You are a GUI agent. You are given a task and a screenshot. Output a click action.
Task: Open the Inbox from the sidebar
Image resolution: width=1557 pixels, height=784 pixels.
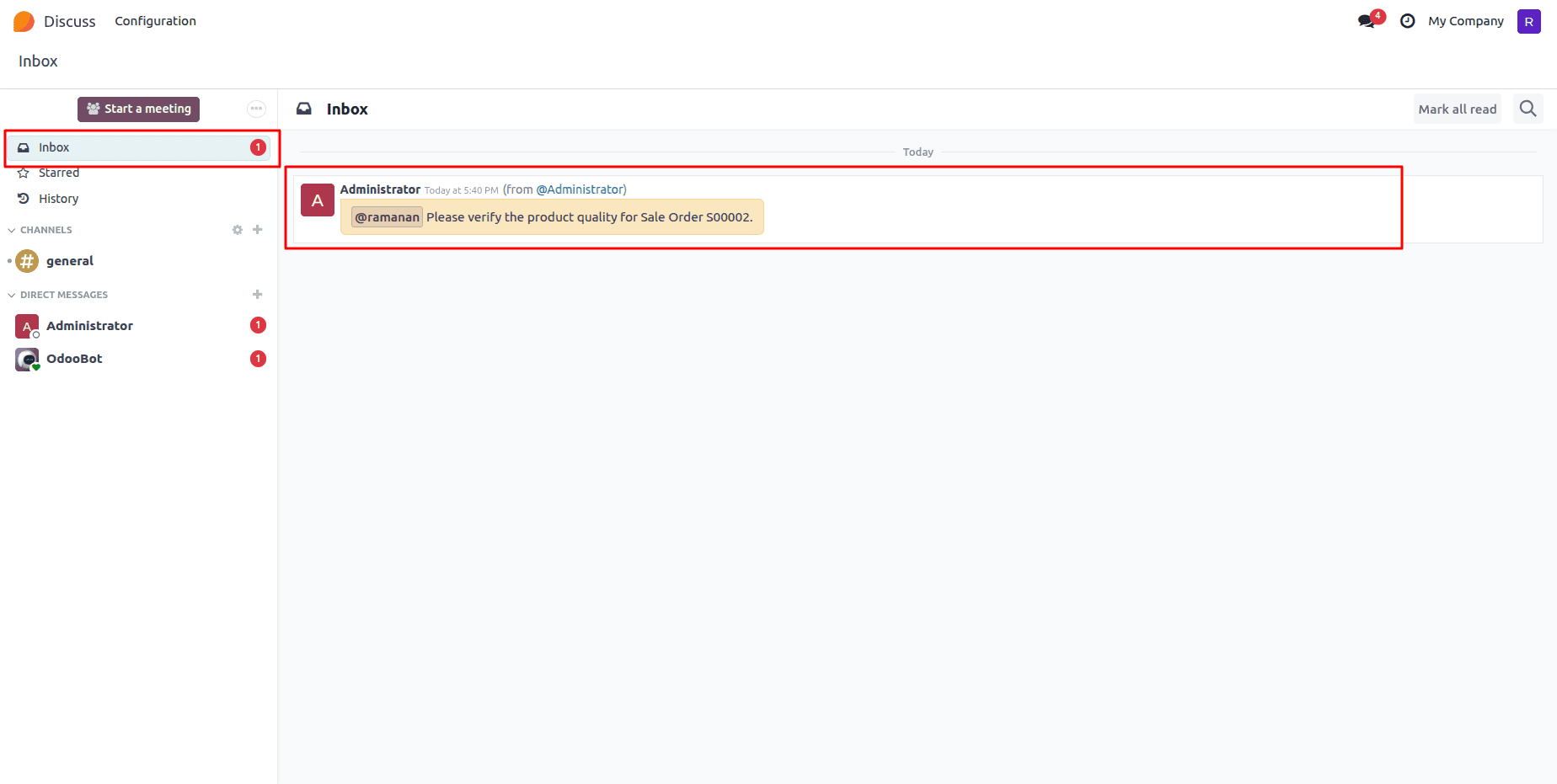[x=54, y=147]
